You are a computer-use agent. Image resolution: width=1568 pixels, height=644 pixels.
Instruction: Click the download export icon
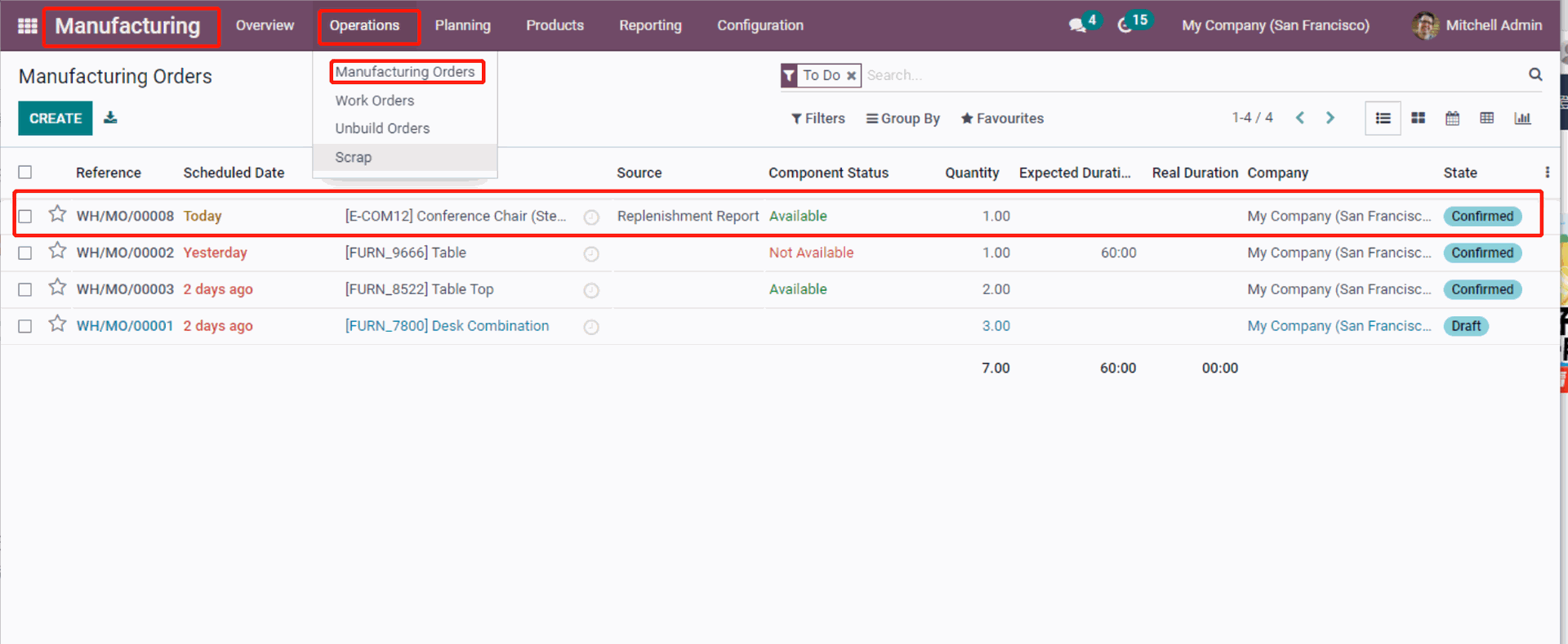[x=110, y=118]
